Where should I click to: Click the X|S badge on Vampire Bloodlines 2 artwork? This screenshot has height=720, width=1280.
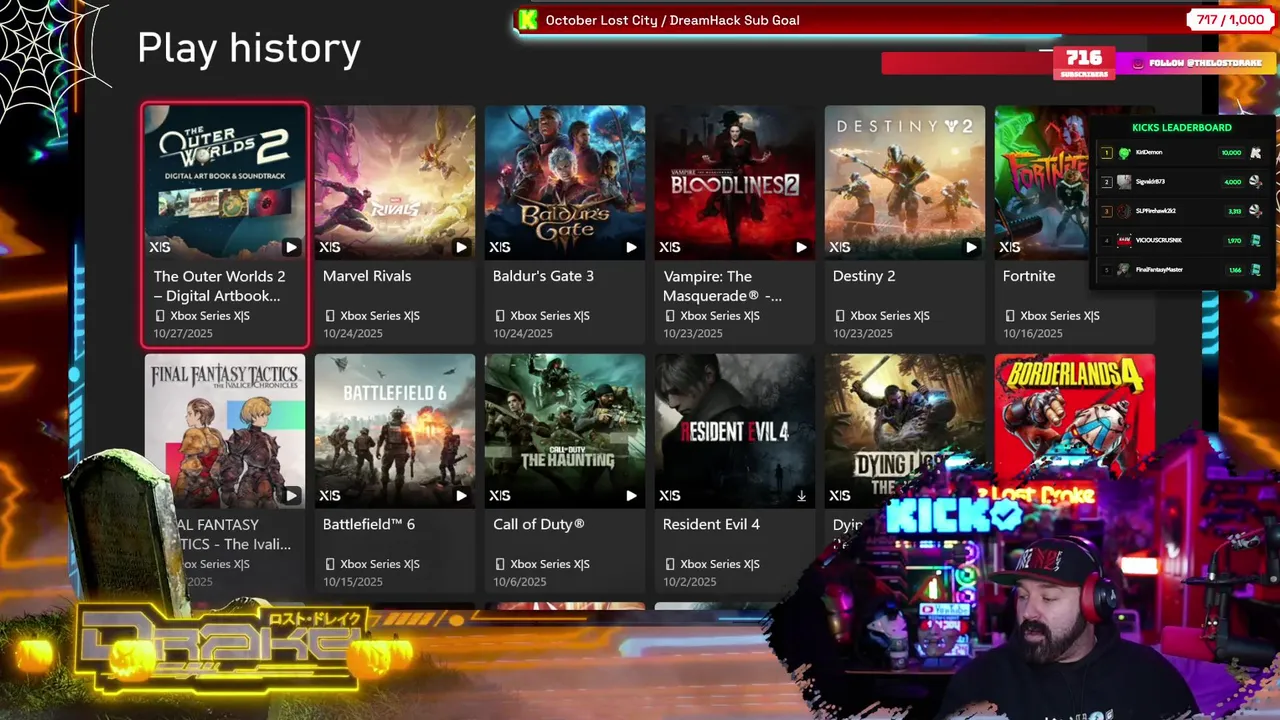coord(670,247)
